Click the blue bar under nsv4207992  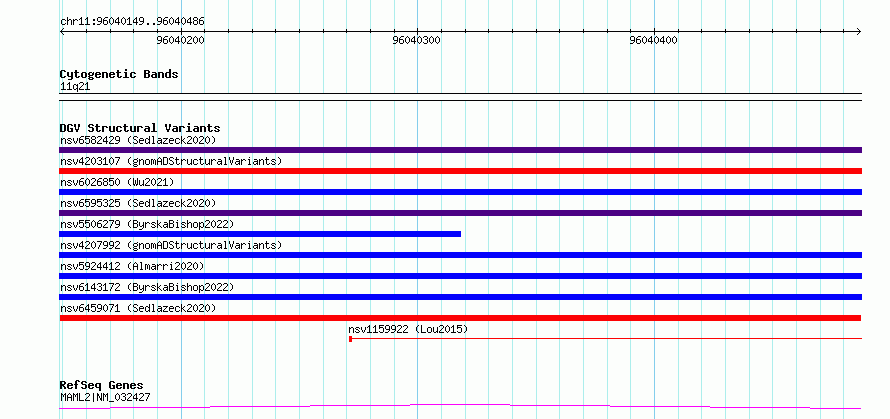point(460,255)
